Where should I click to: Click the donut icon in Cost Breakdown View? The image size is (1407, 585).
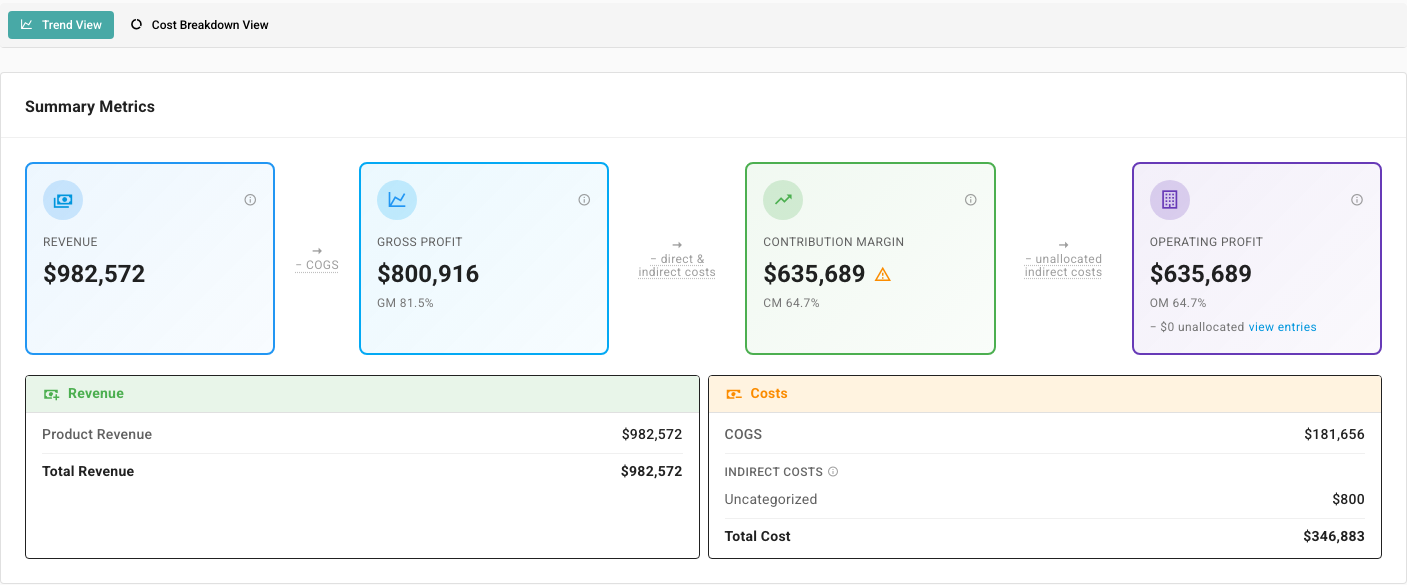coord(137,25)
